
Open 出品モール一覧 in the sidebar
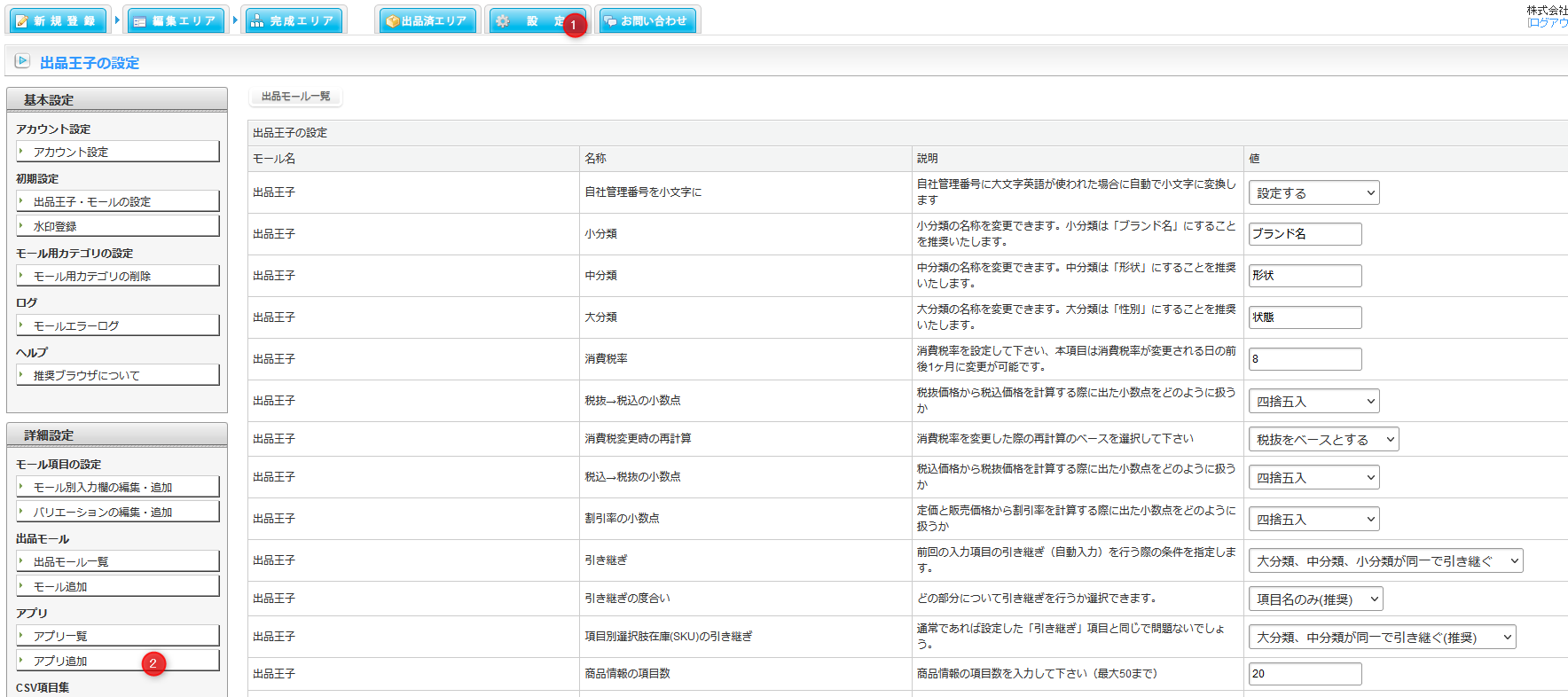(x=118, y=561)
